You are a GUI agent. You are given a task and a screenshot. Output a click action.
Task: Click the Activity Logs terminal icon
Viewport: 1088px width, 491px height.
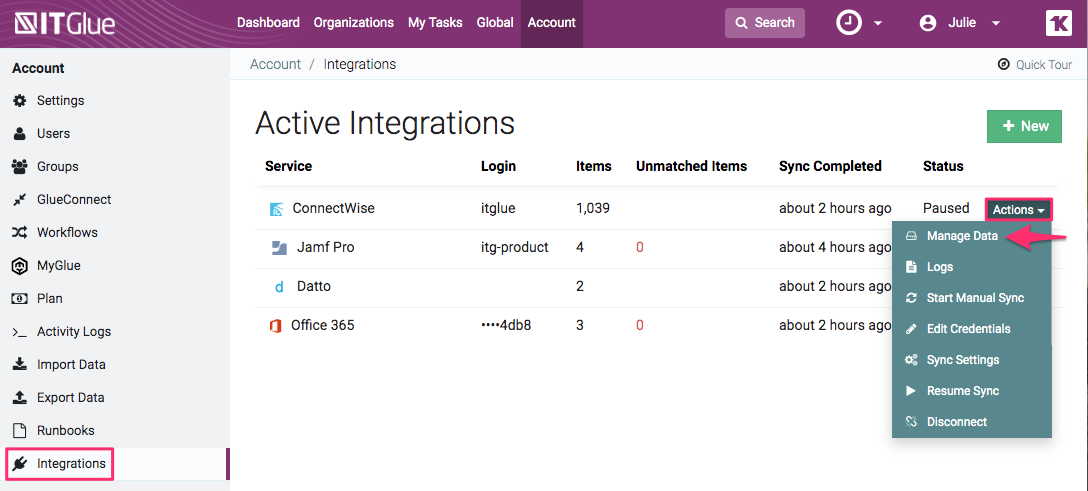point(19,332)
